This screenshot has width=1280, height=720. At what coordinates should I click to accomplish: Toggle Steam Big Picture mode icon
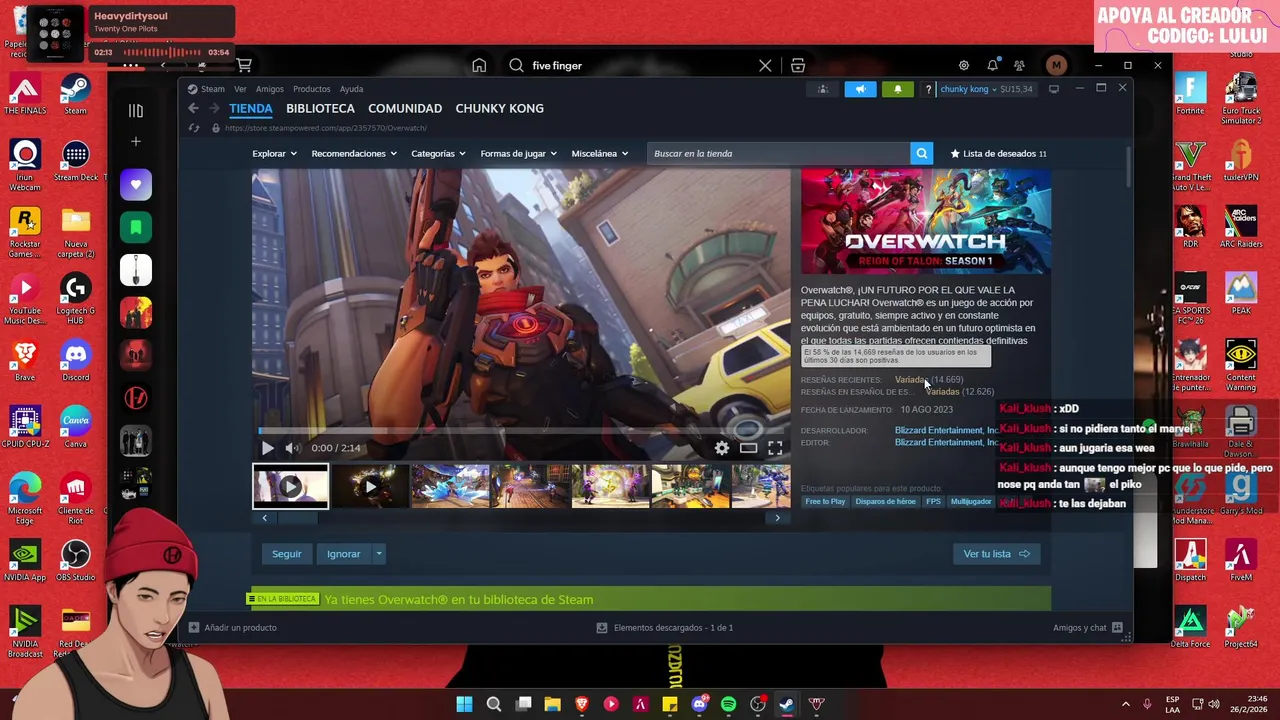click(1053, 89)
